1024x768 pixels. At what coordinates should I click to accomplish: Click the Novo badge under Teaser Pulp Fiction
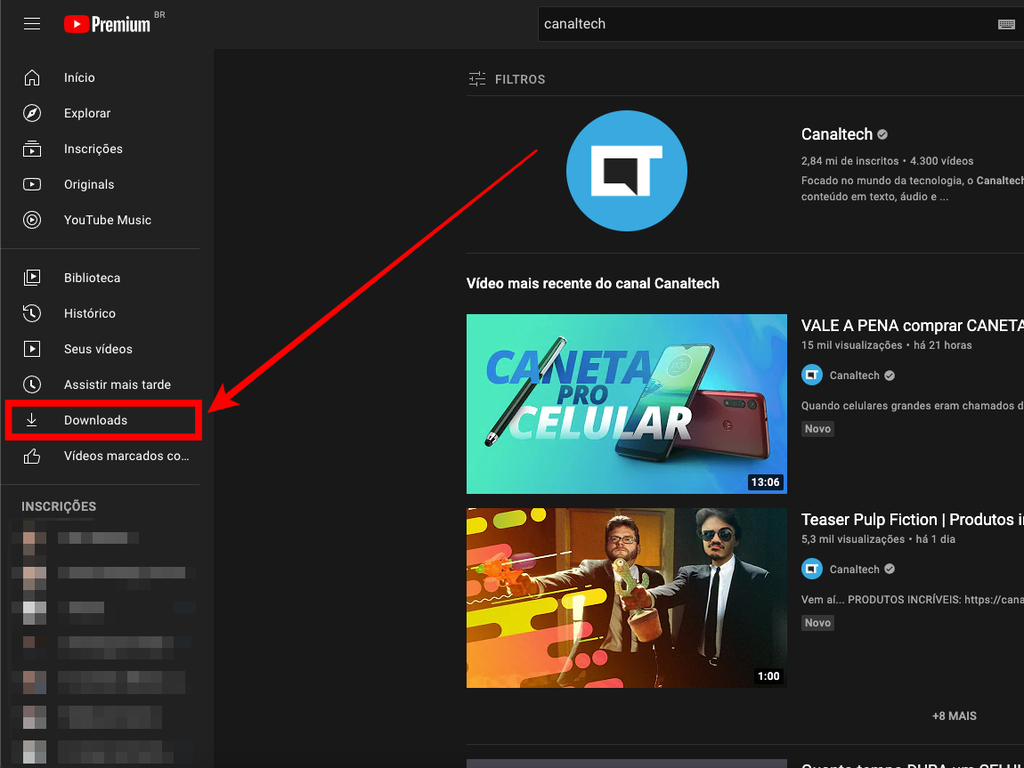(x=818, y=622)
